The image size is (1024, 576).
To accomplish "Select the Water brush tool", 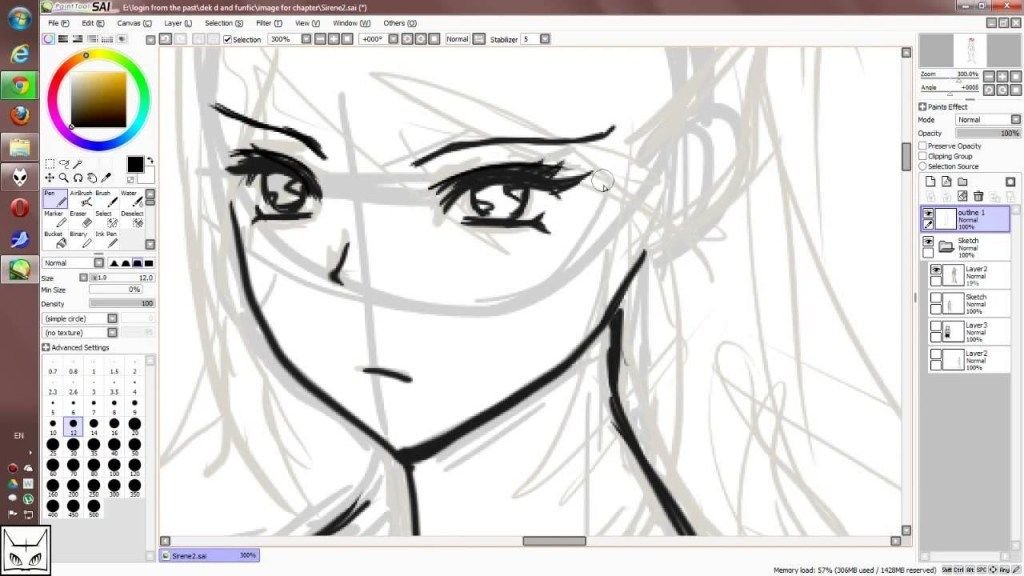I will pyautogui.click(x=132, y=199).
